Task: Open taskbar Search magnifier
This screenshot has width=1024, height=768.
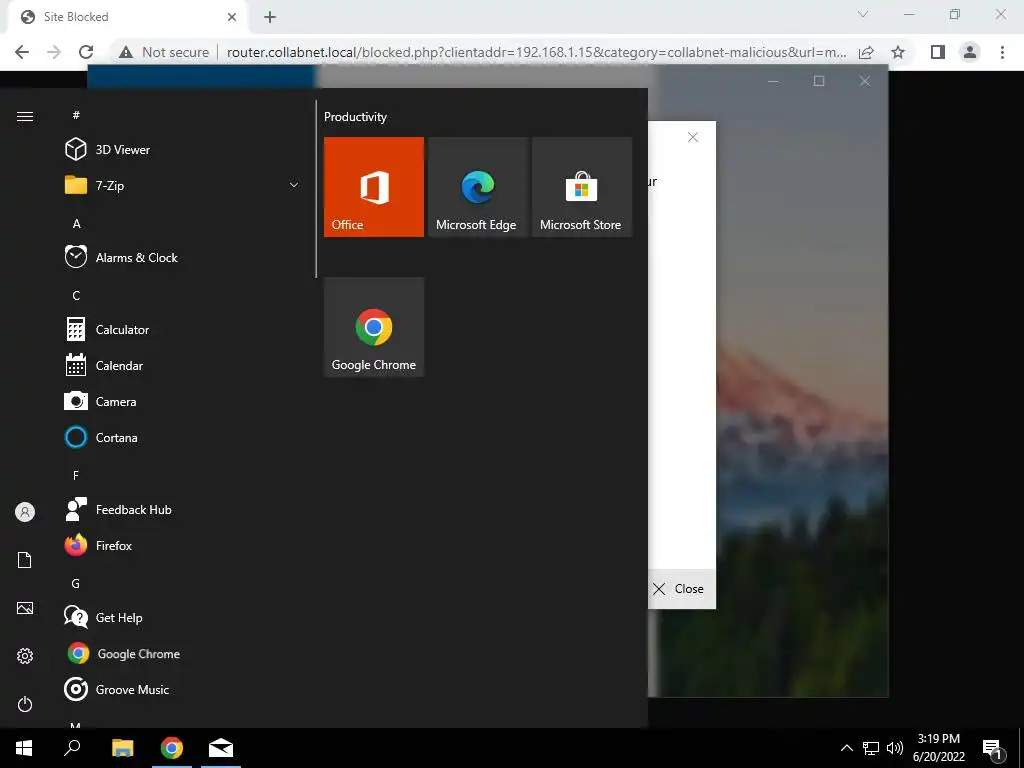Action: tap(72, 748)
